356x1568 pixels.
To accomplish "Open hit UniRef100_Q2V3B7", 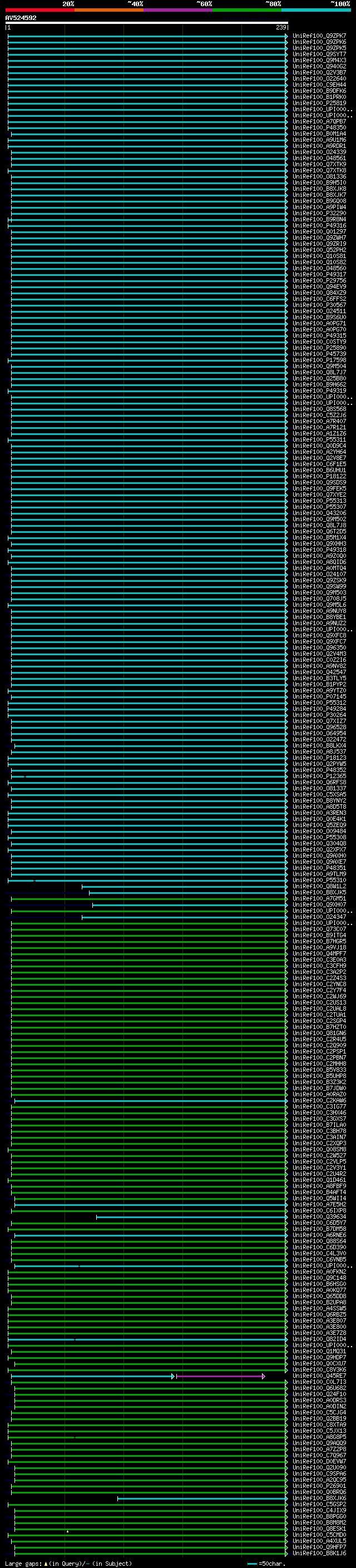I will click(x=319, y=72).
